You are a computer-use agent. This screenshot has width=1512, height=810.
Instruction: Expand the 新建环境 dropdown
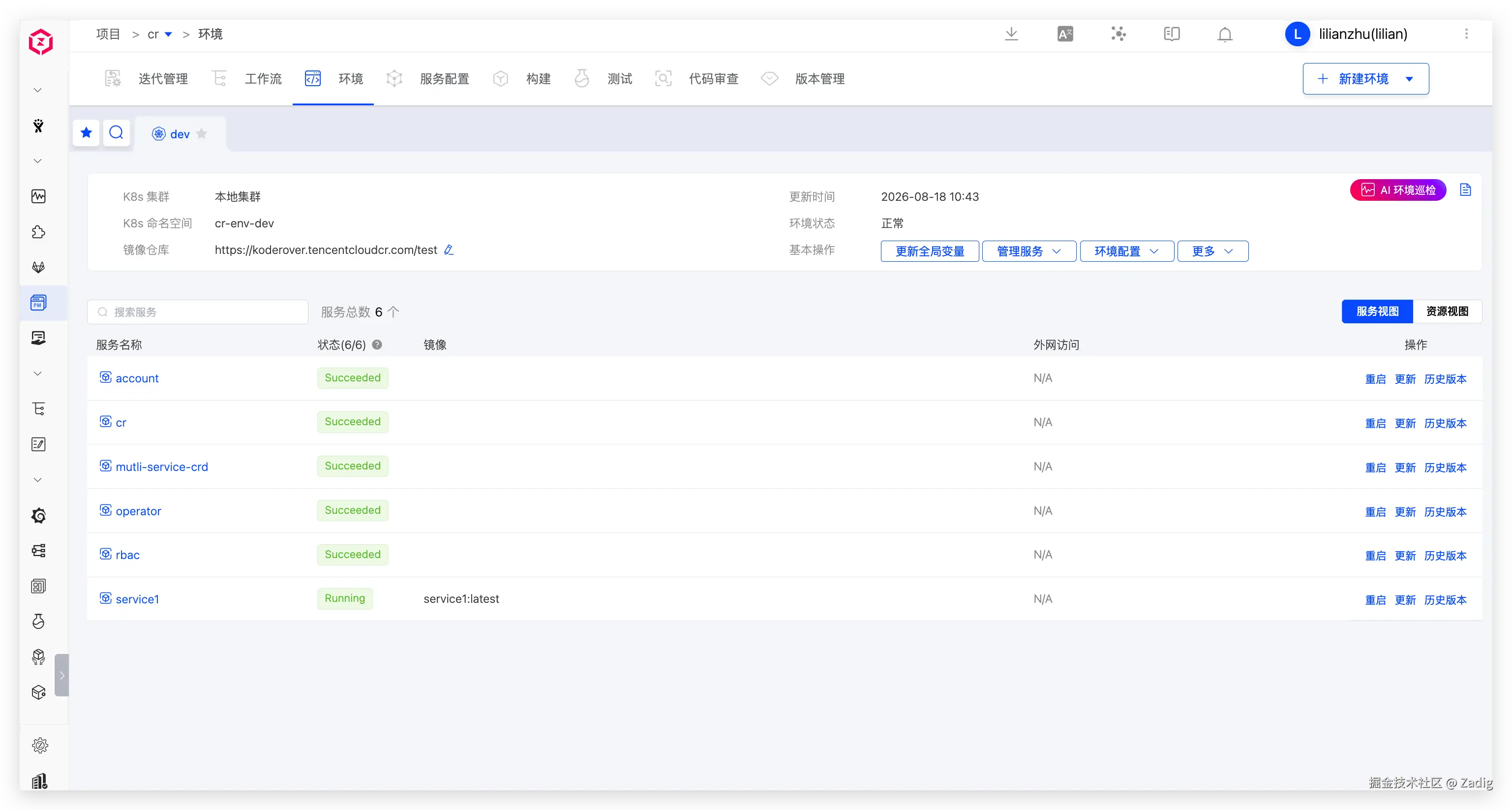(x=1409, y=79)
